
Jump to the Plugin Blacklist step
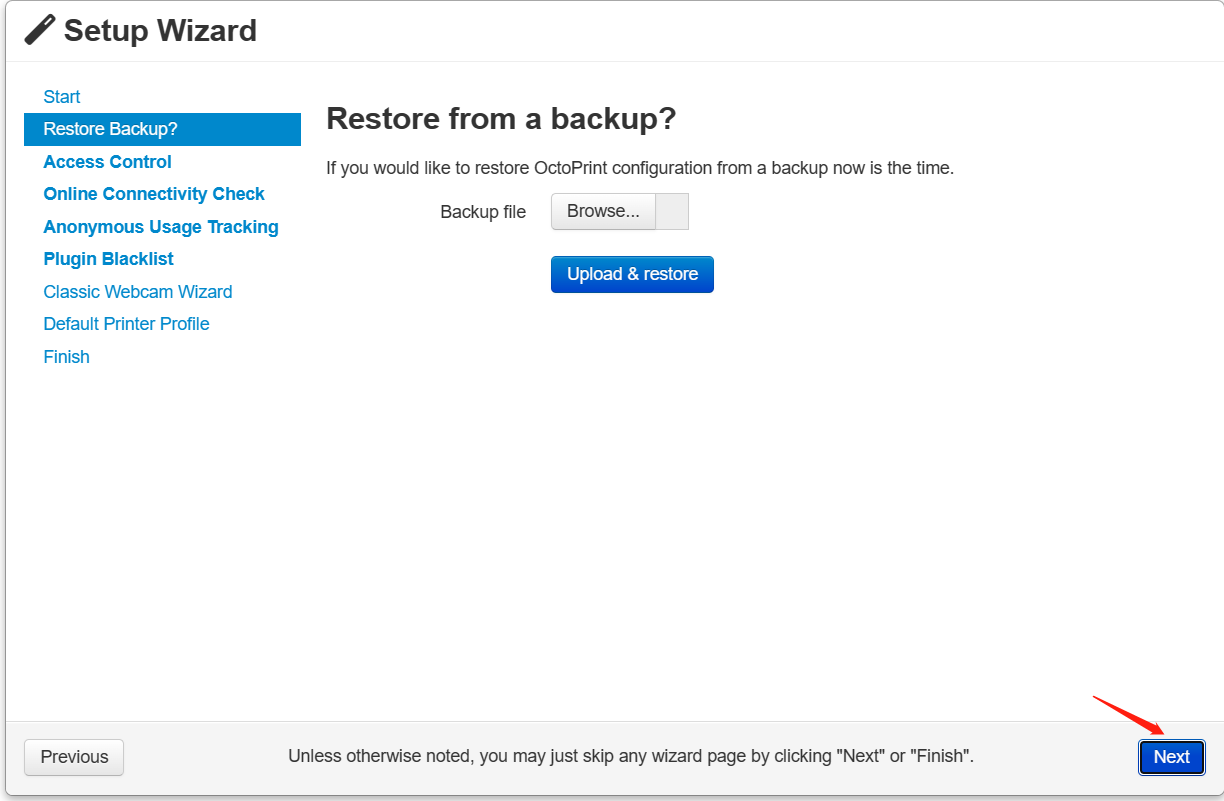[x=109, y=259]
